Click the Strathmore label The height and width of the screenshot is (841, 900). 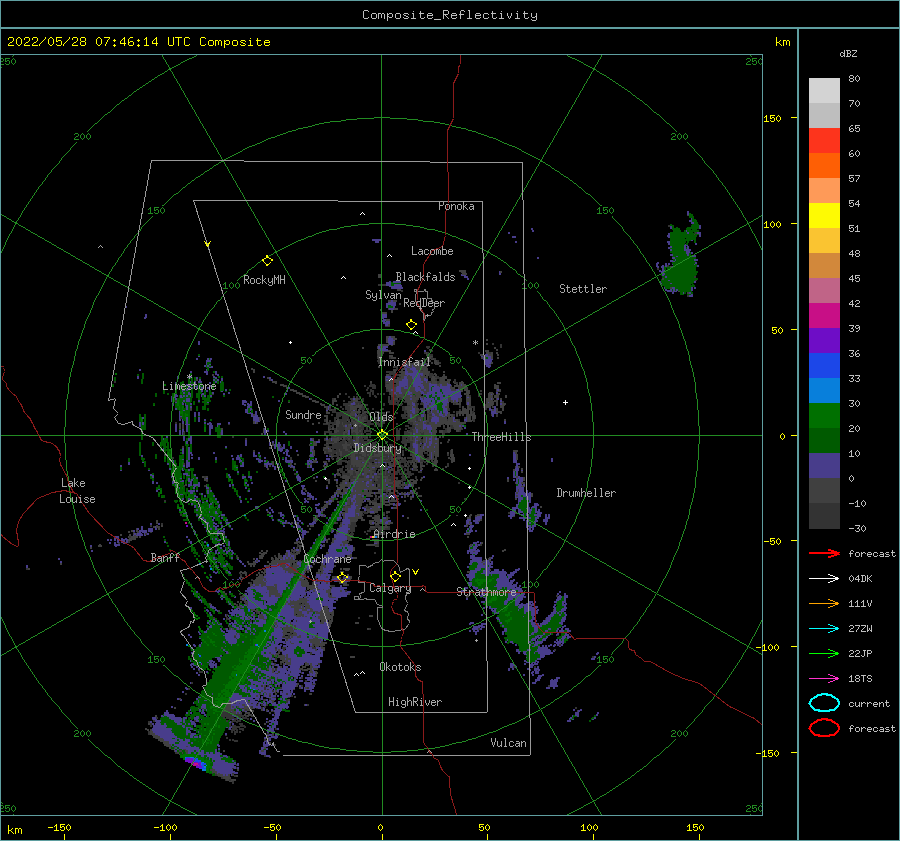pyautogui.click(x=486, y=592)
